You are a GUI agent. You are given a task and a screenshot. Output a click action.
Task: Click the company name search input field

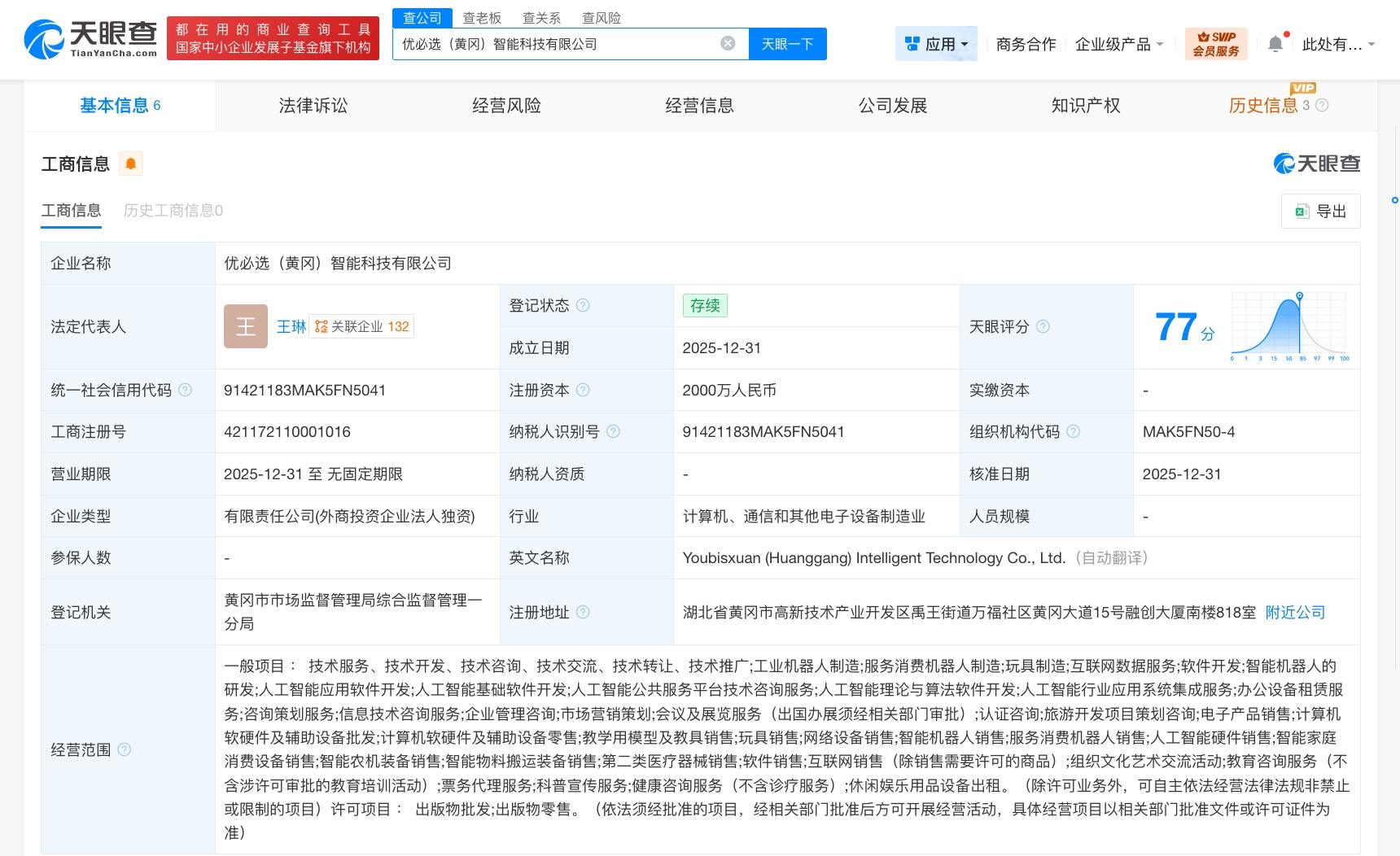562,44
